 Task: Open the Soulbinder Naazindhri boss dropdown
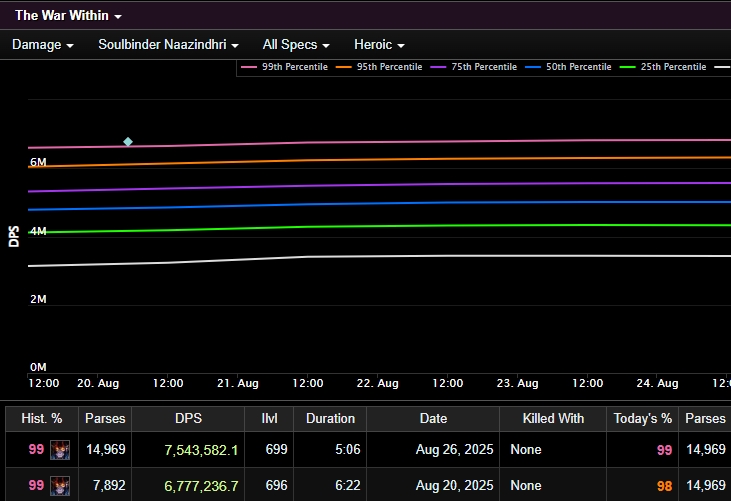(x=168, y=45)
